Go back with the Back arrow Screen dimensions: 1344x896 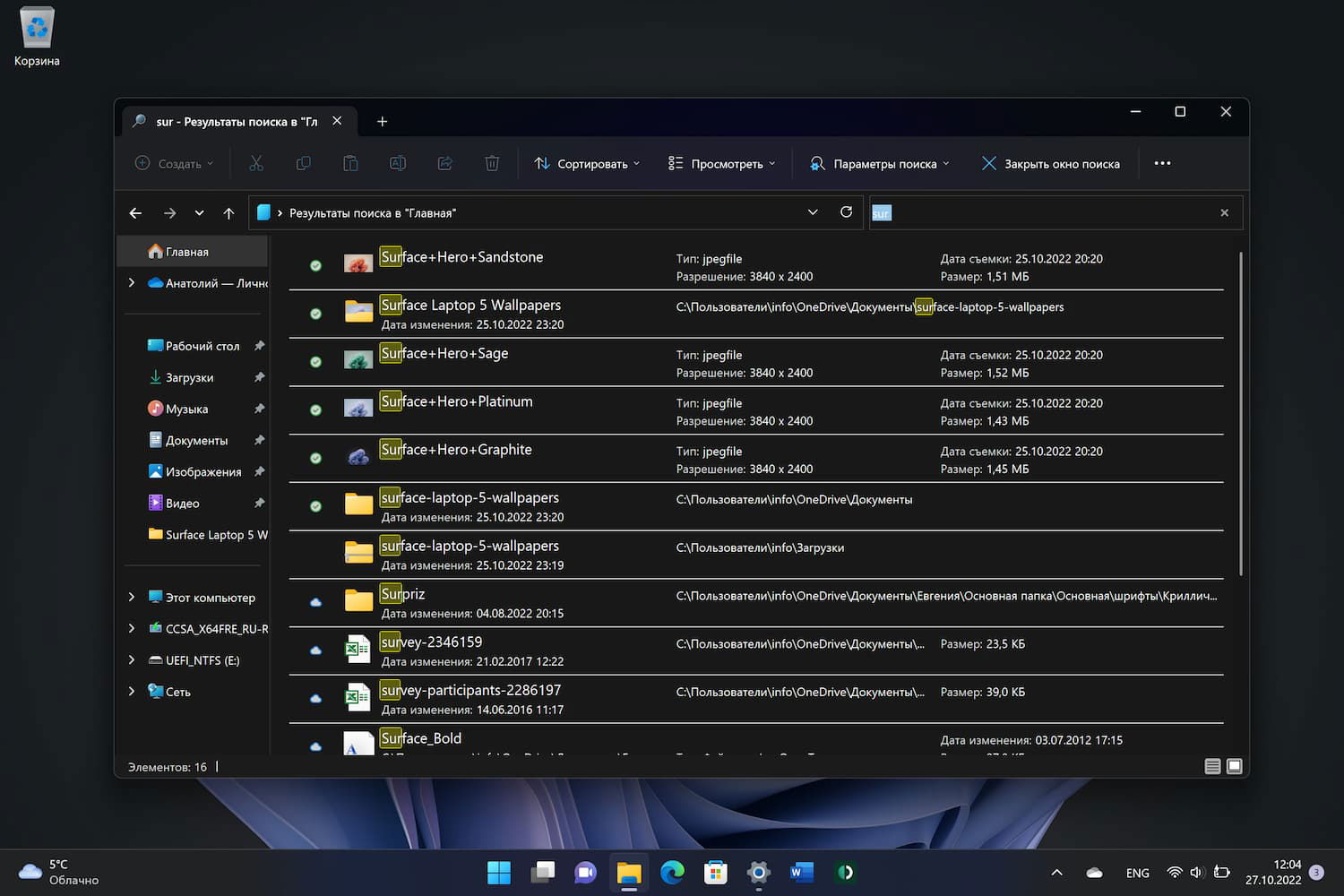pos(135,213)
